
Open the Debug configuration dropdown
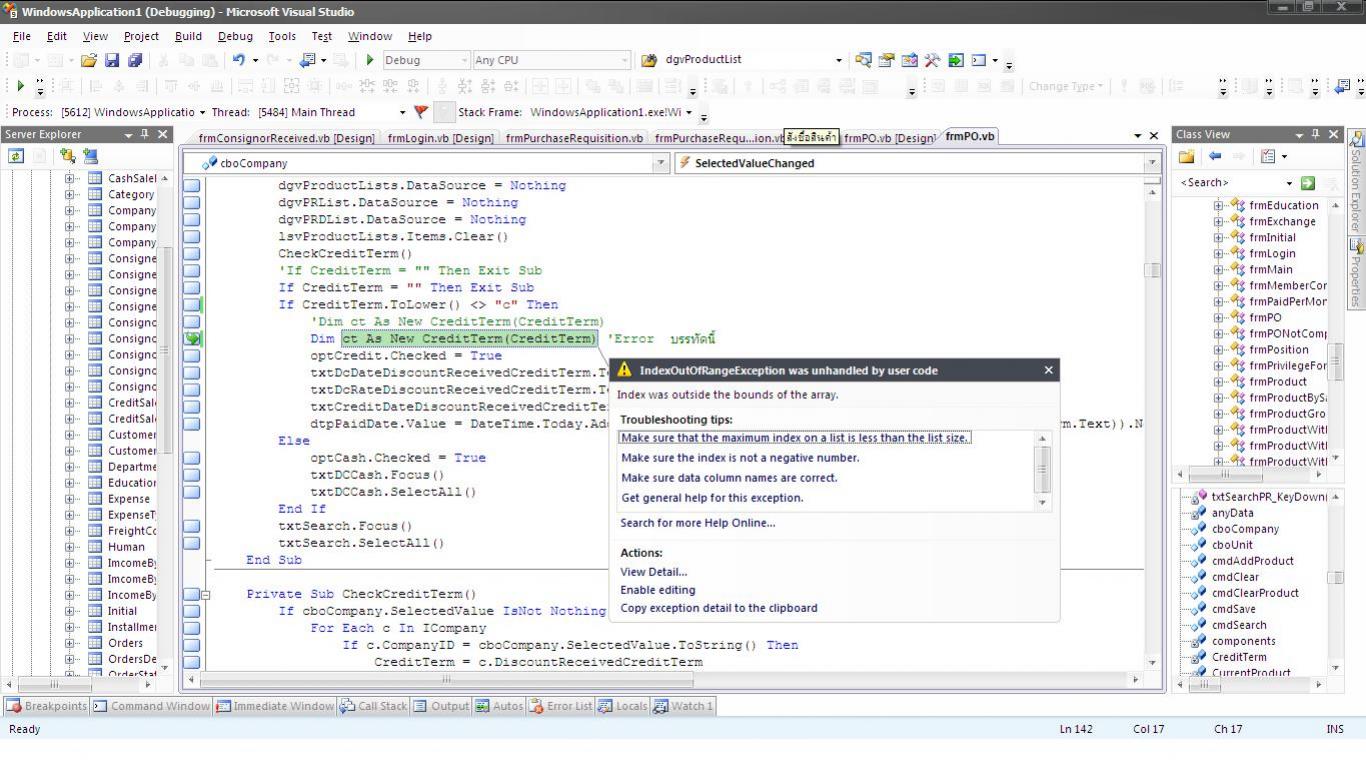pos(461,60)
